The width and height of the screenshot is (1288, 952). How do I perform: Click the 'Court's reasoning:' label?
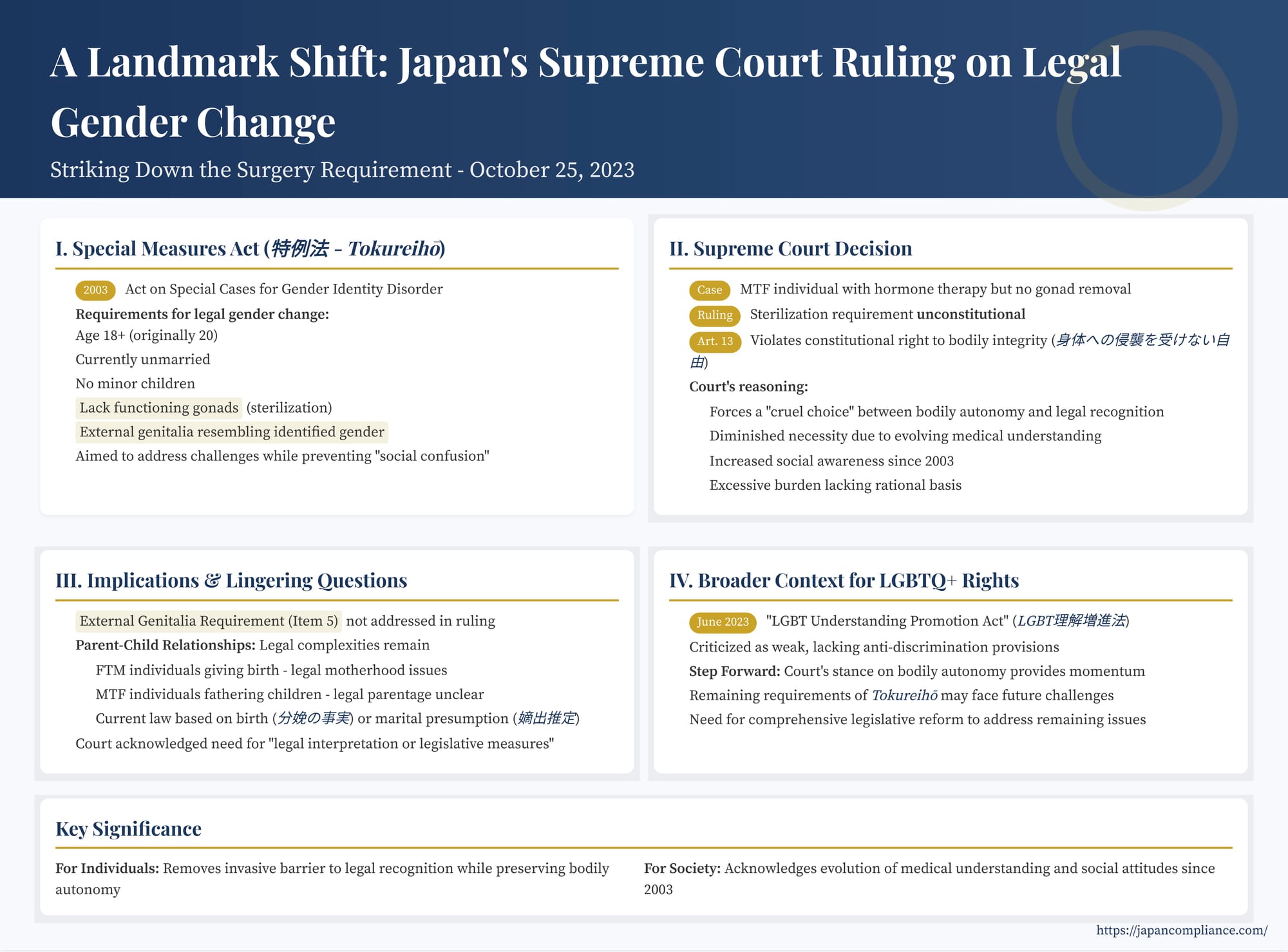tap(748, 386)
